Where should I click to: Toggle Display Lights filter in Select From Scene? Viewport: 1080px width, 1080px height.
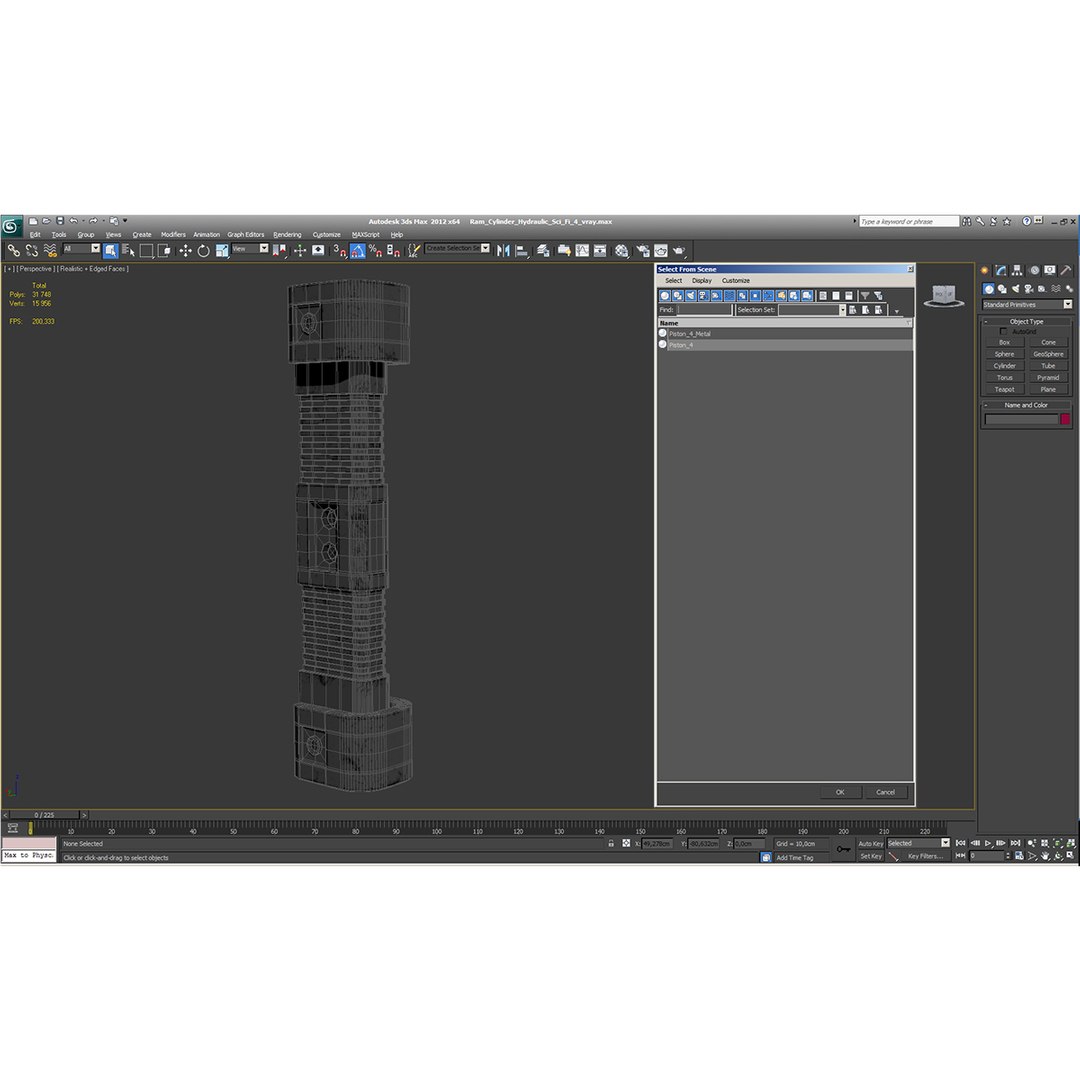click(x=691, y=295)
